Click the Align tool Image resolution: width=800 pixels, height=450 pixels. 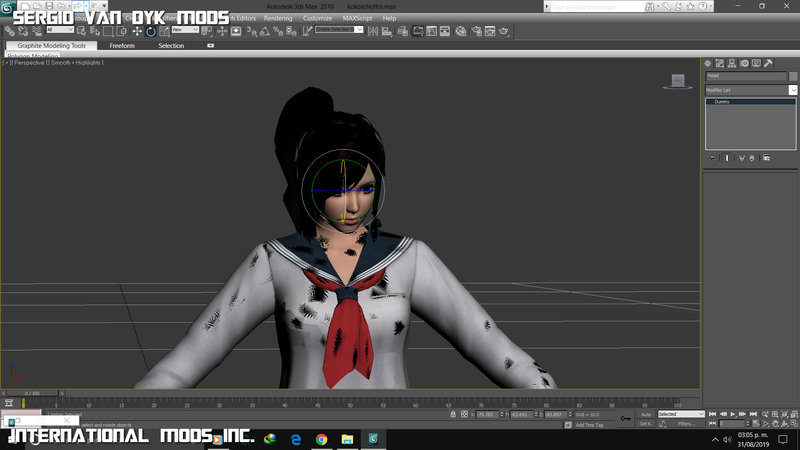click(387, 31)
